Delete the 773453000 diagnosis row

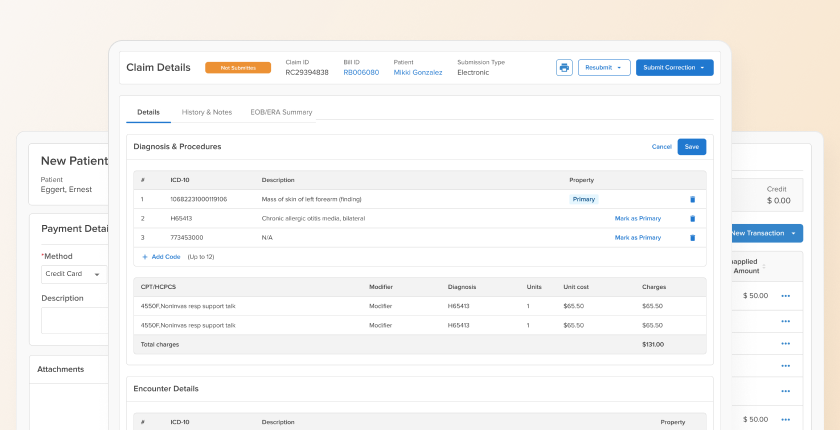pyautogui.click(x=692, y=237)
